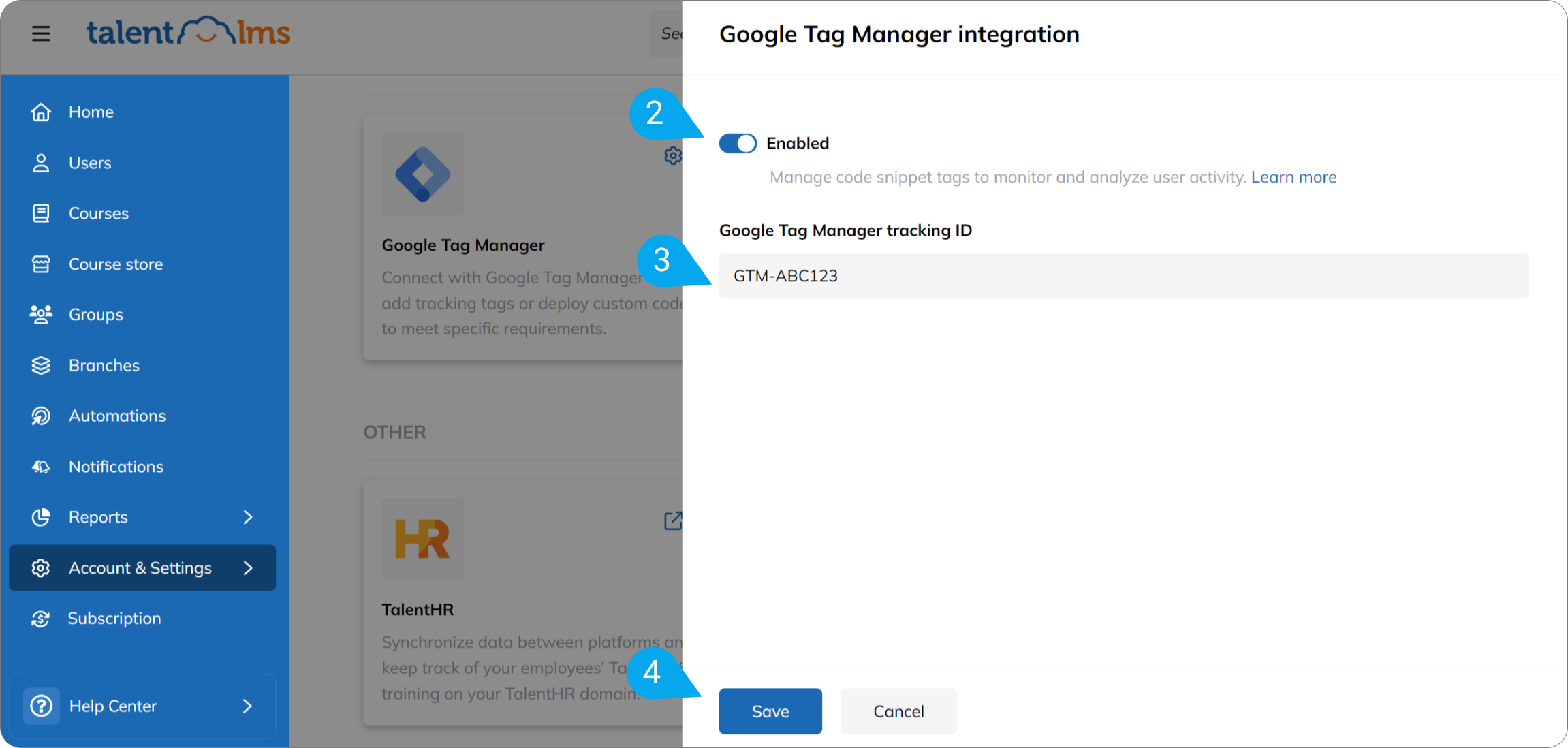Save the Google Tag Manager integration
The width and height of the screenshot is (1568, 748).
pos(770,711)
